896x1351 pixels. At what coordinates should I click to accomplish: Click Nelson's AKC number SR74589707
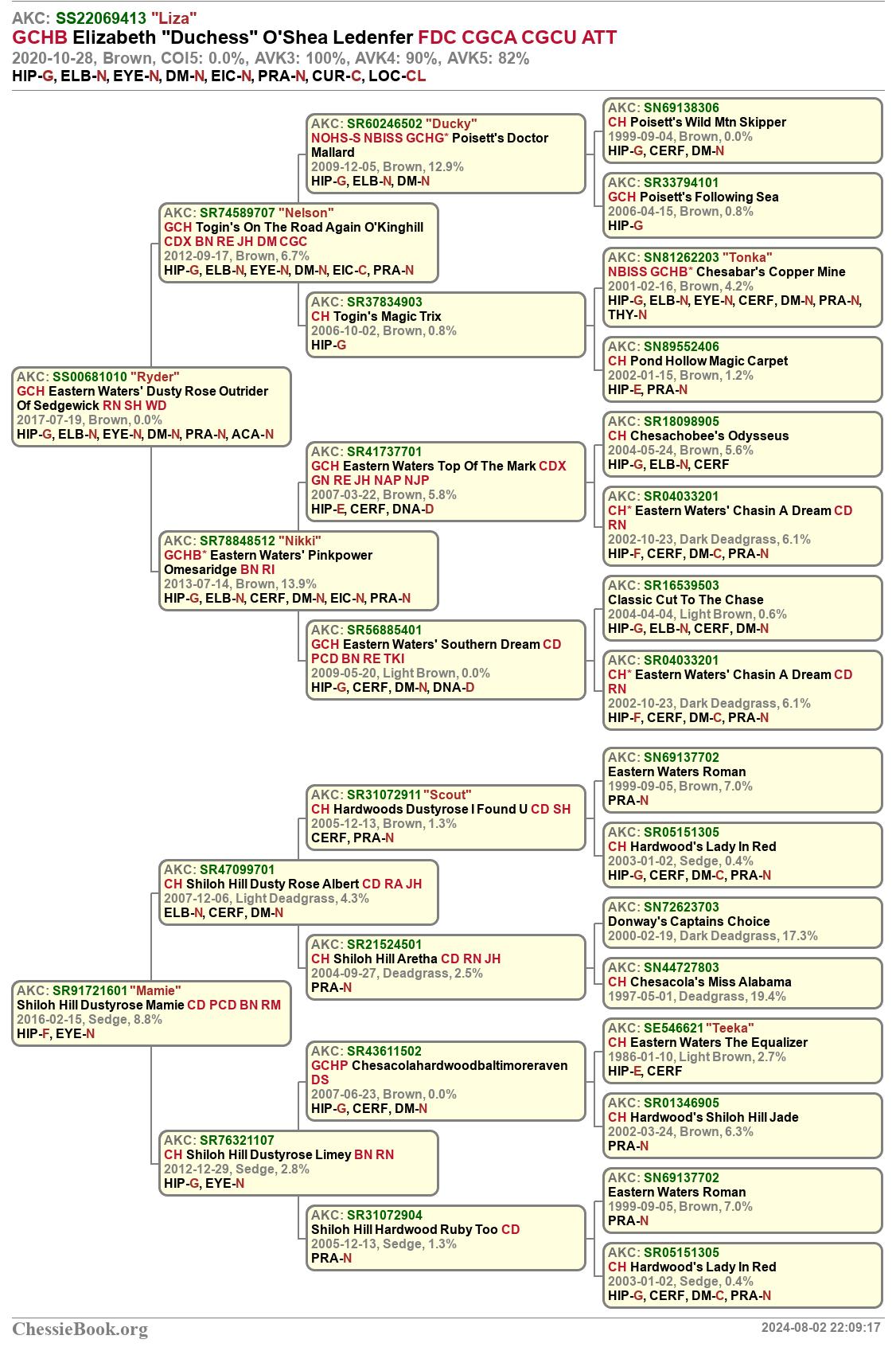(x=236, y=213)
